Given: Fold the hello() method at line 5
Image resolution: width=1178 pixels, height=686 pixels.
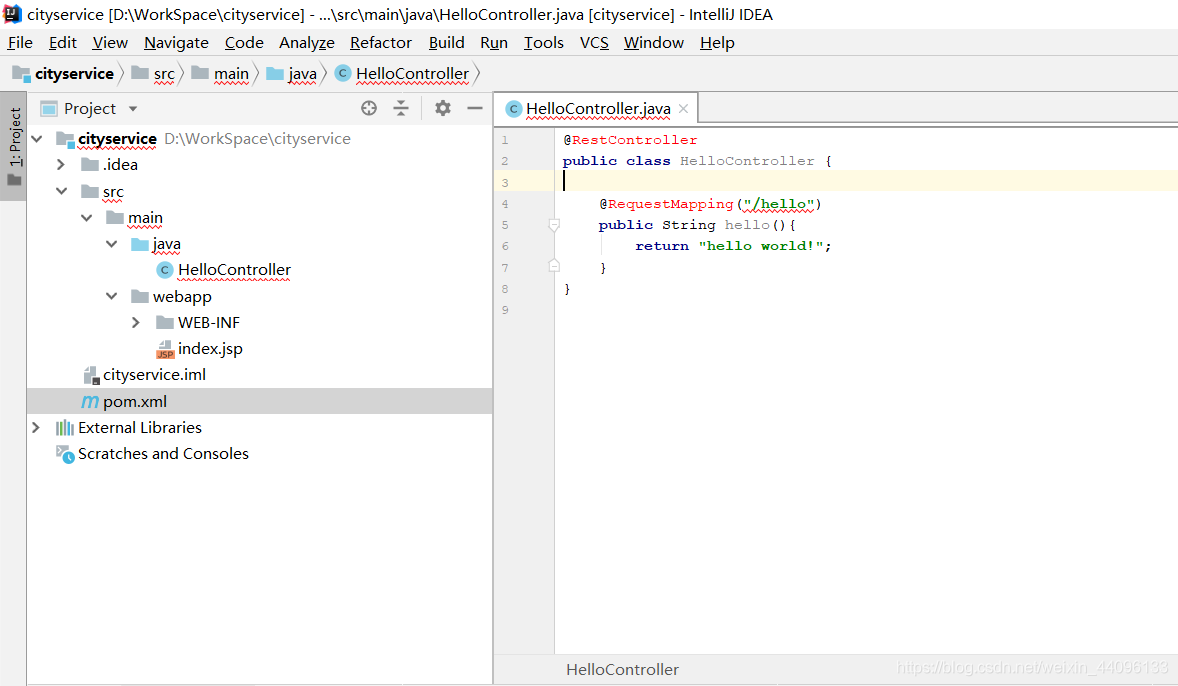Looking at the screenshot, I should click(x=554, y=225).
